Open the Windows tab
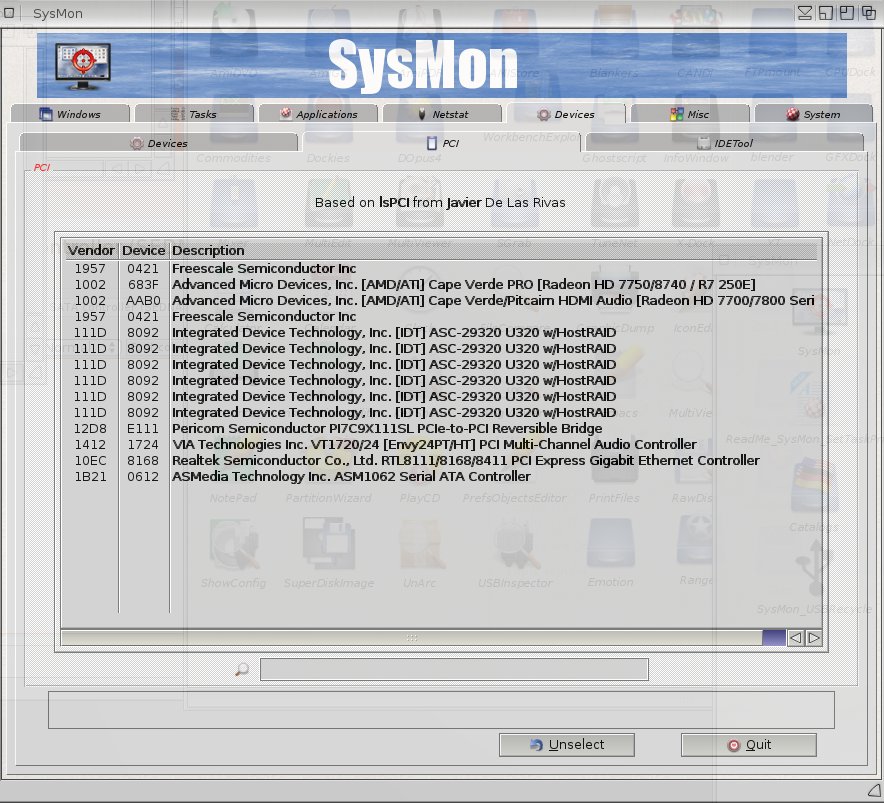 (70, 114)
